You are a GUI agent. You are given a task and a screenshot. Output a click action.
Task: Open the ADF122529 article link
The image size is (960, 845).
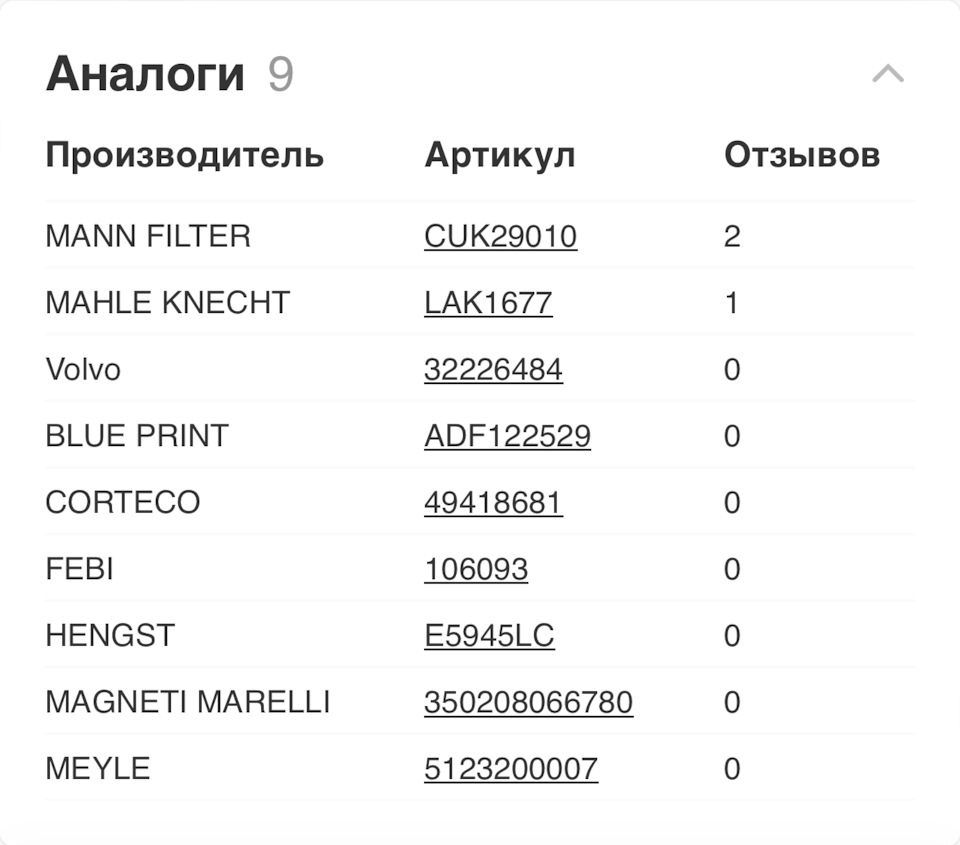[x=508, y=435]
